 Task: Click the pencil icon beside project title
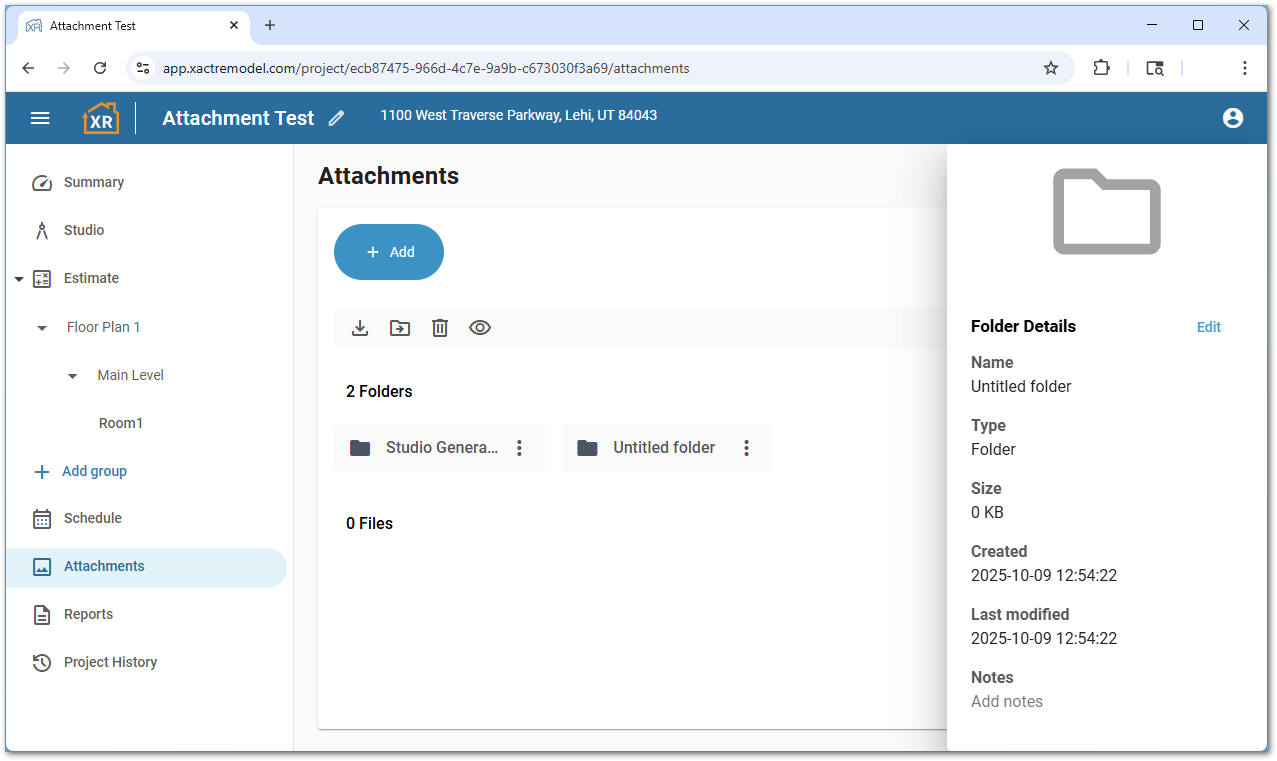click(x=336, y=118)
